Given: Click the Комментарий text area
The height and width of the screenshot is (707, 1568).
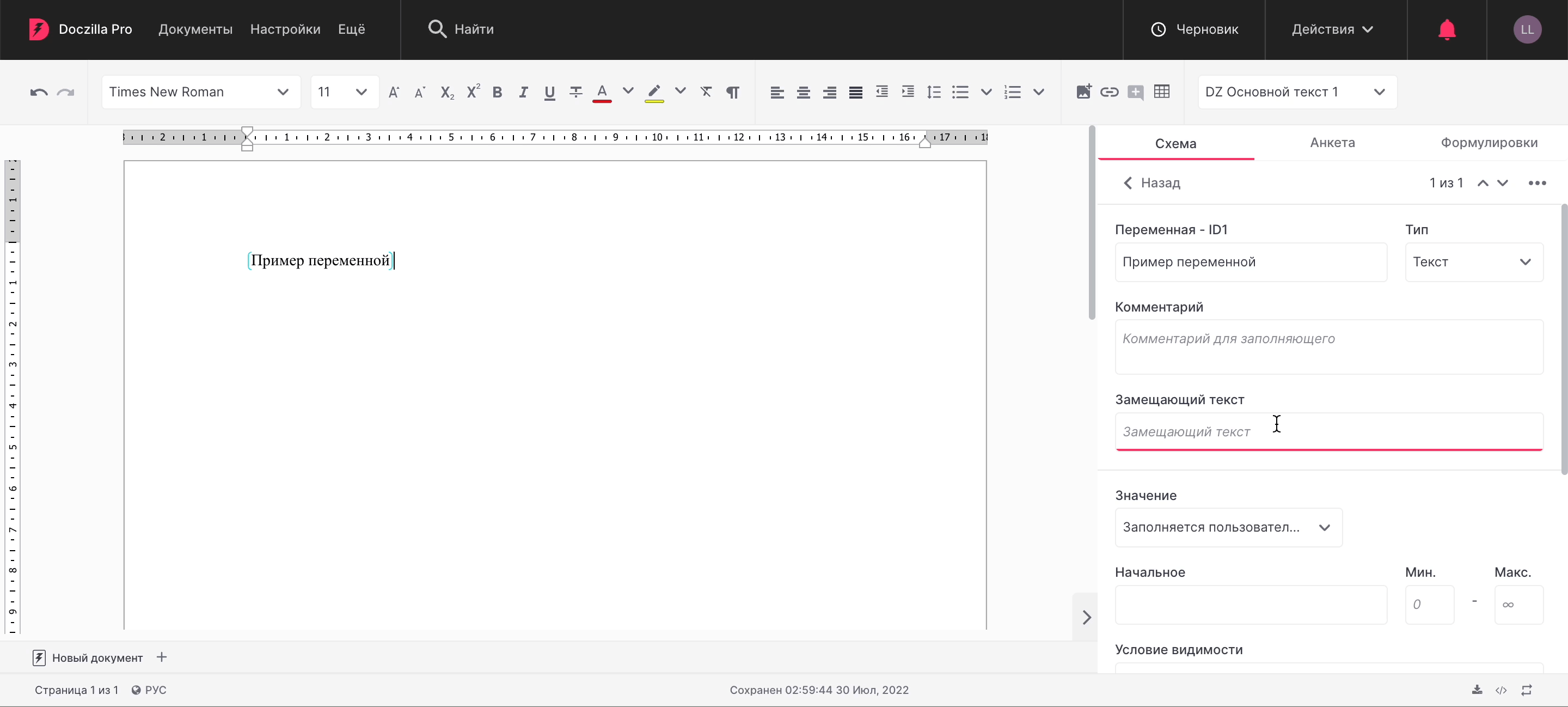Looking at the screenshot, I should tap(1329, 346).
